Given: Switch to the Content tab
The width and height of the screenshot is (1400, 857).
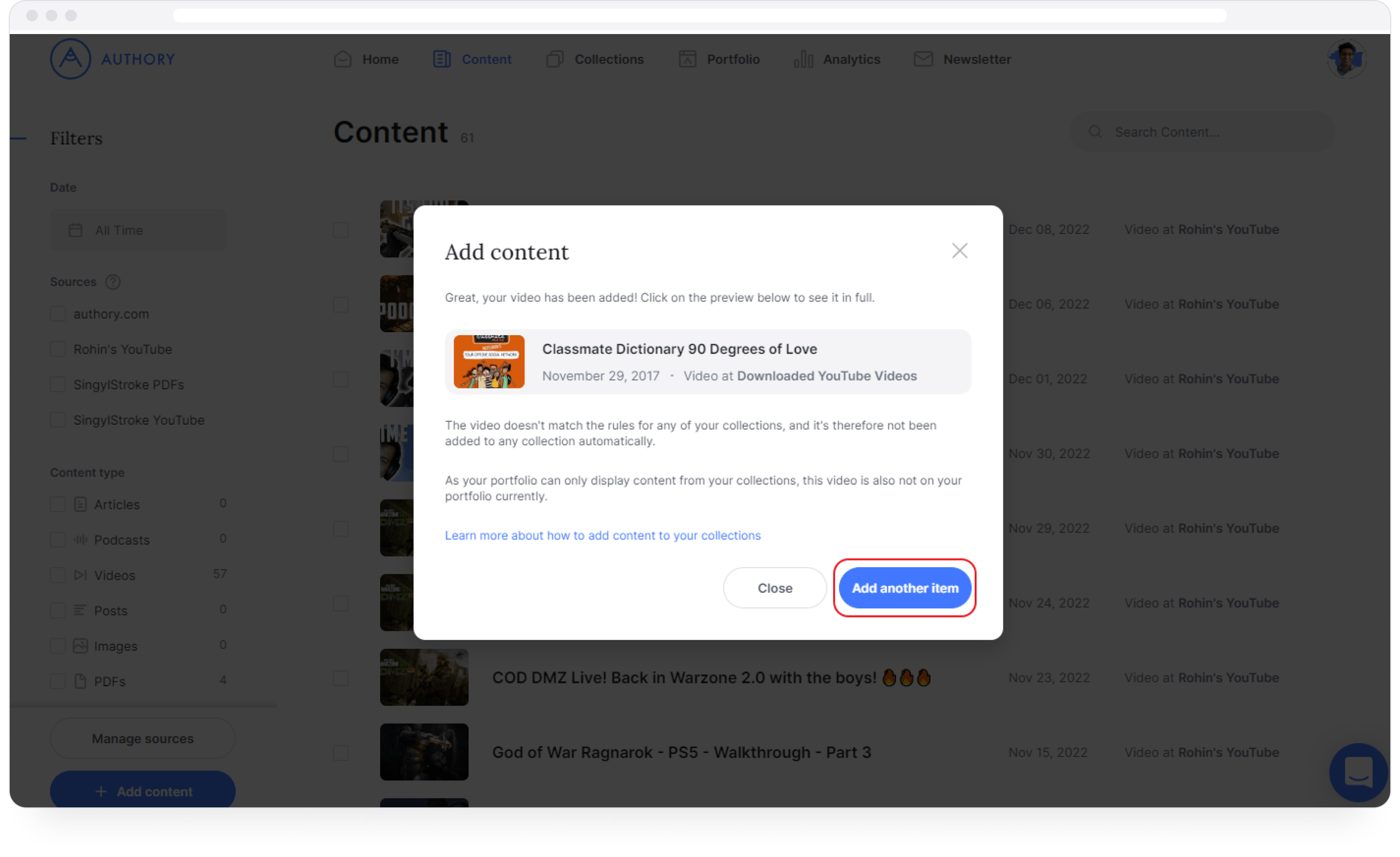Looking at the screenshot, I should tap(486, 59).
